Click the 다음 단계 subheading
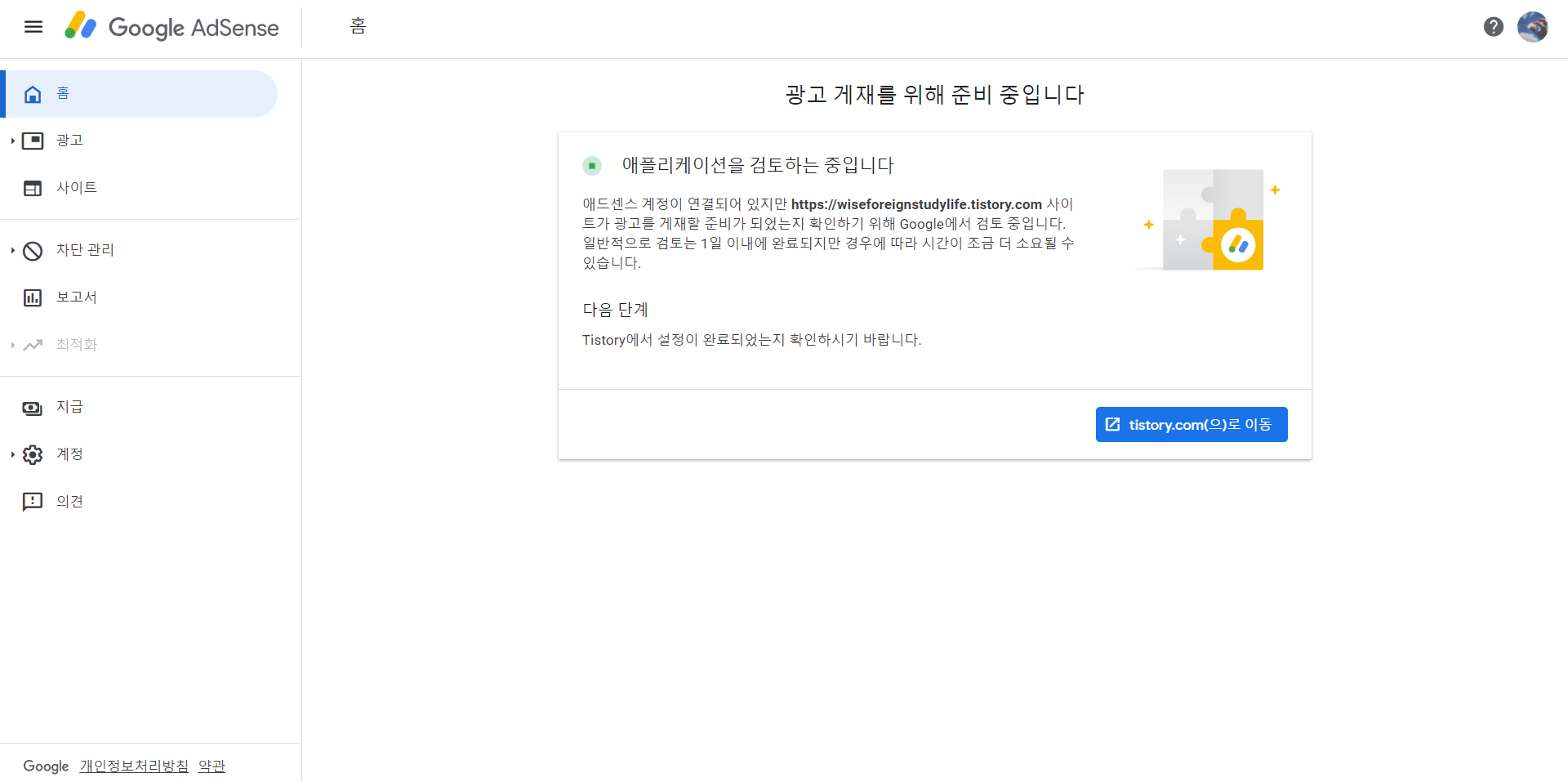The width and height of the screenshot is (1568, 782). click(x=615, y=310)
